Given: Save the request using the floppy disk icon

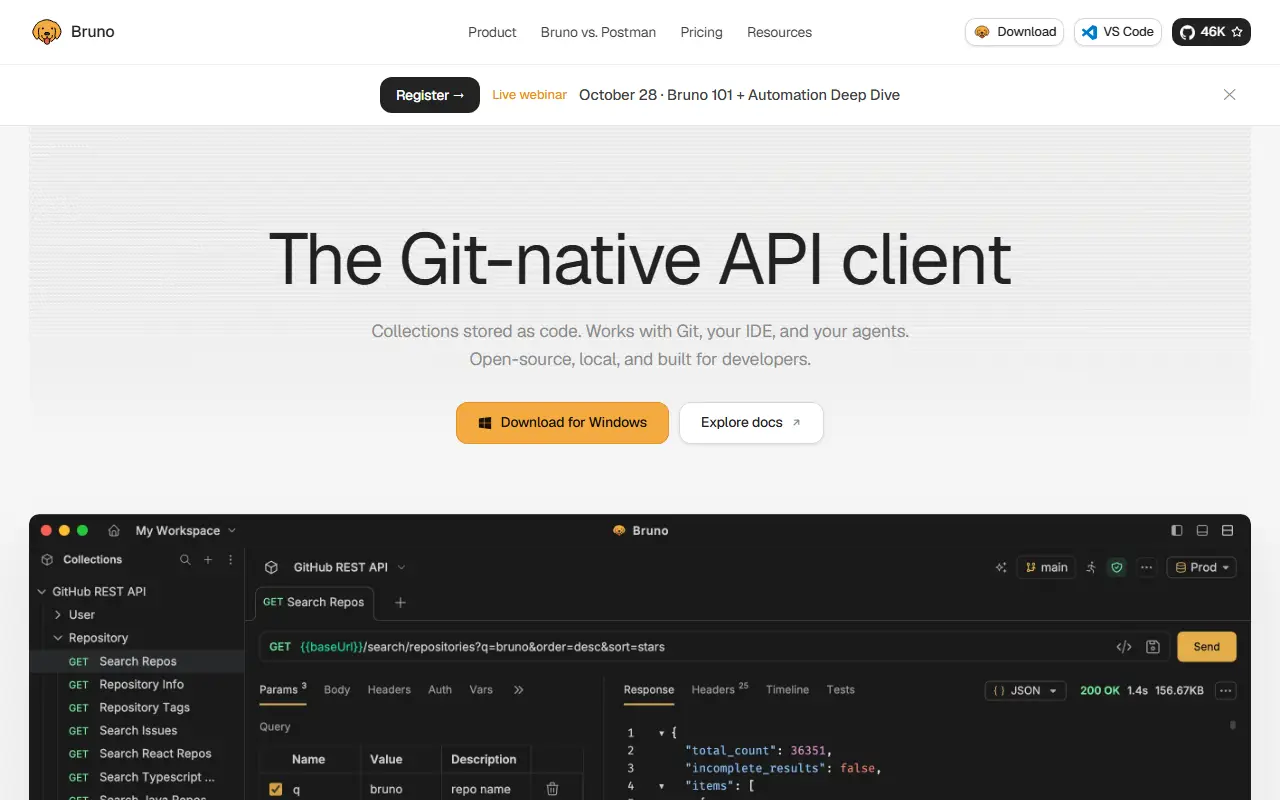Looking at the screenshot, I should click(x=1153, y=647).
